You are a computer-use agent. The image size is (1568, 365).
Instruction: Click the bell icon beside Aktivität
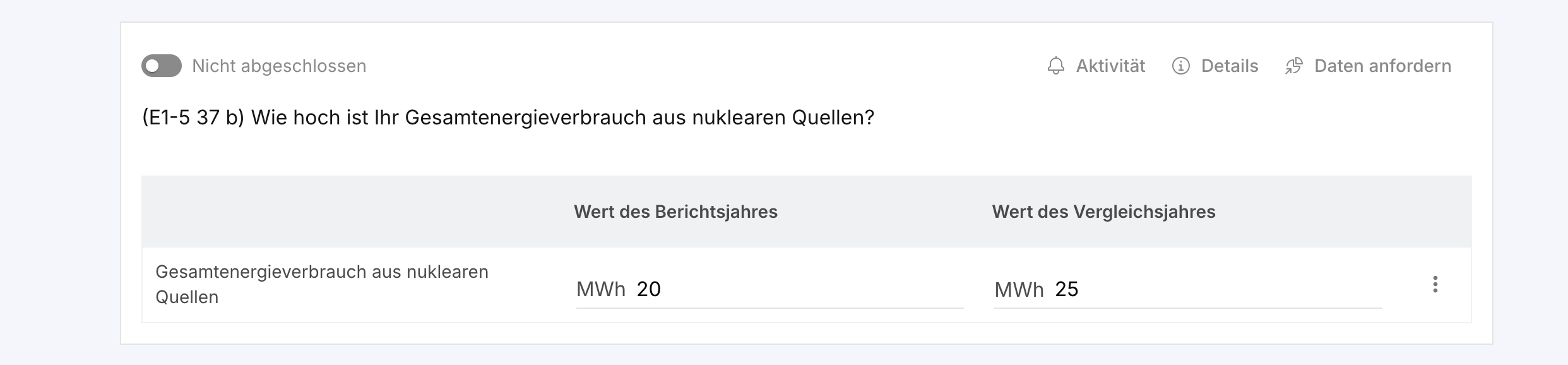click(1056, 66)
